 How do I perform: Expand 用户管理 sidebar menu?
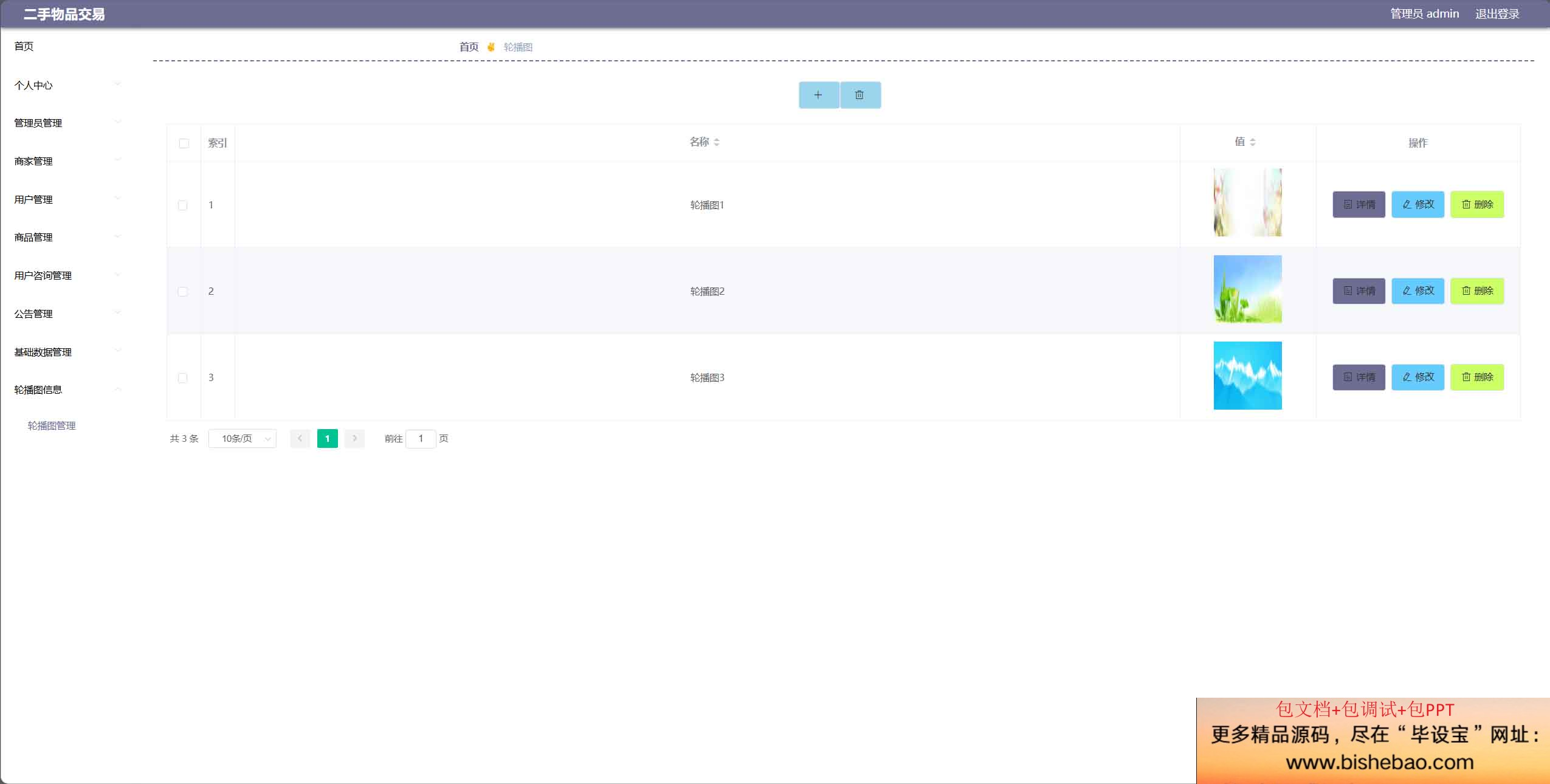pyautogui.click(x=67, y=199)
